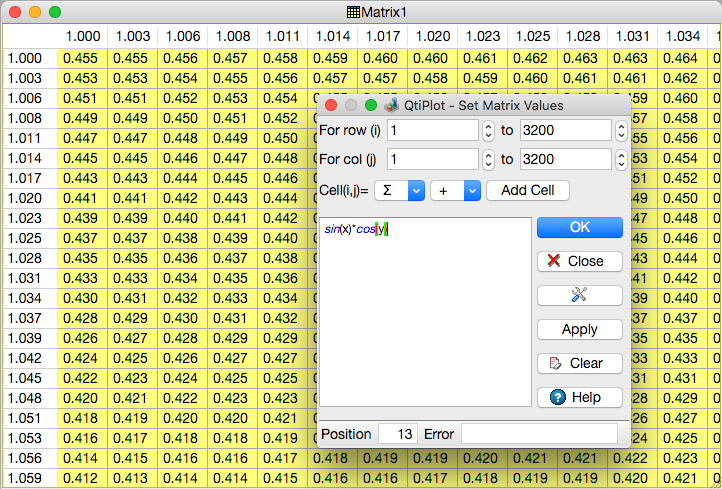Focus the For row (i) start field
722x489 pixels.
pos(432,130)
